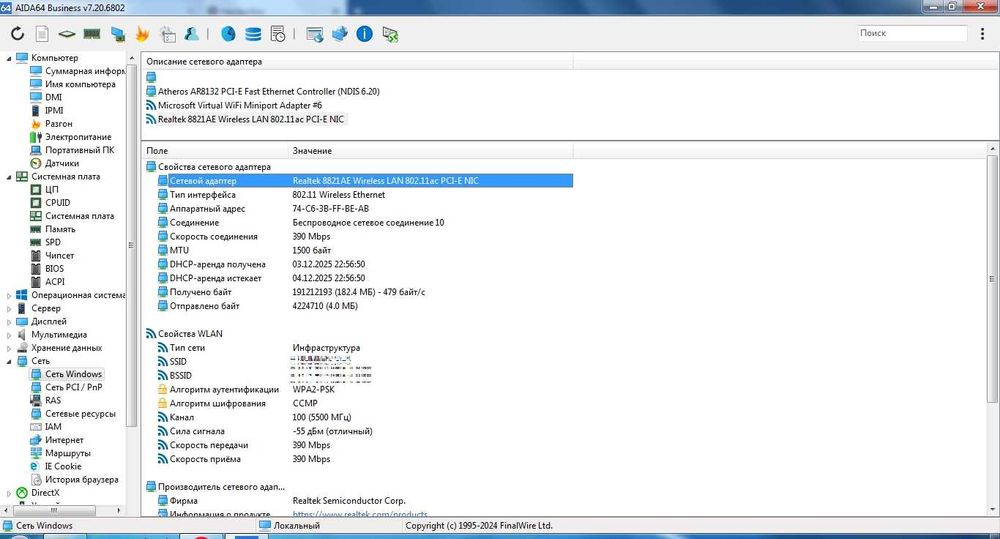Select CPUID in the sidebar tree

click(x=57, y=203)
